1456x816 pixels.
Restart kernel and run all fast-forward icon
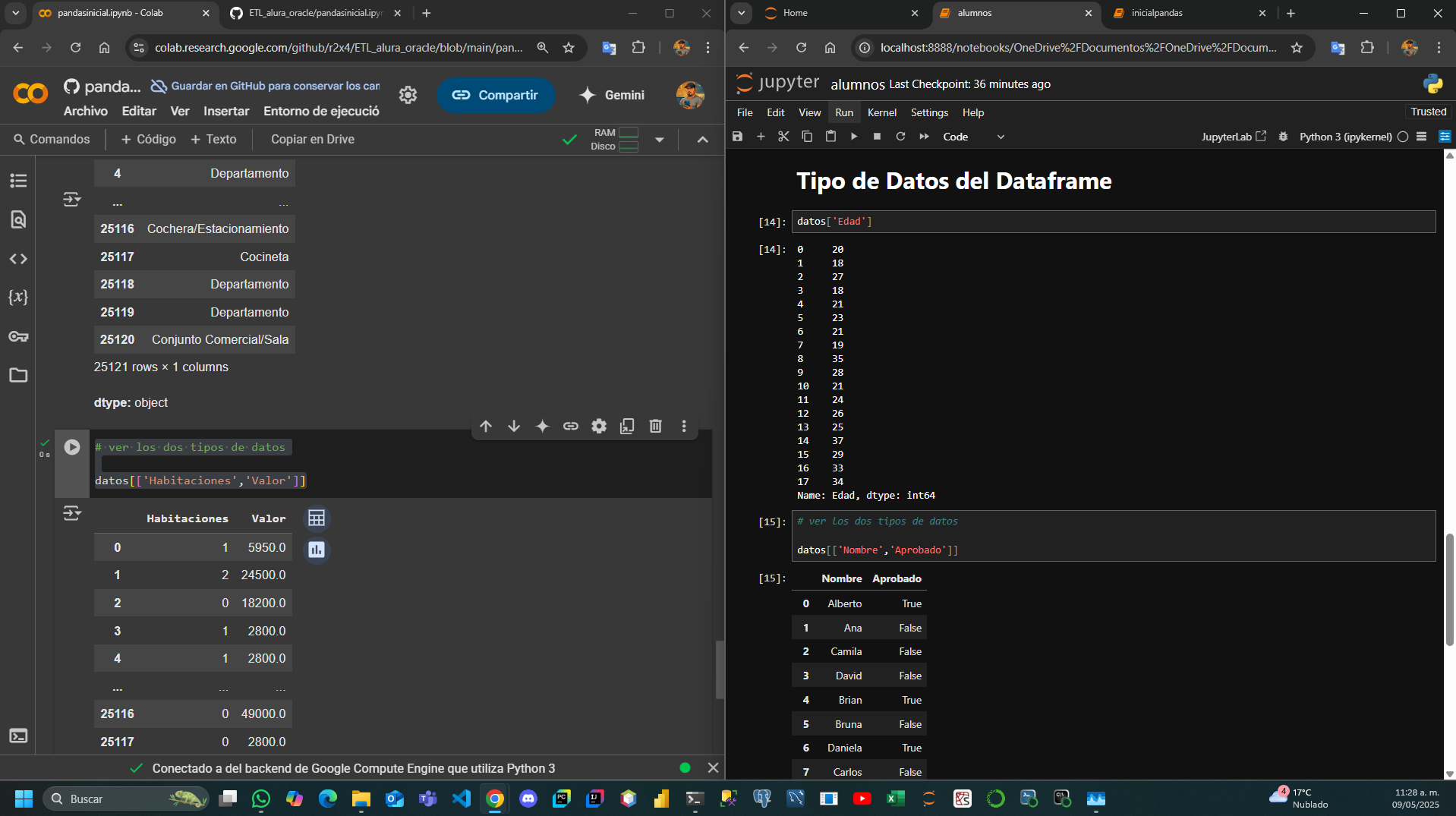click(x=924, y=137)
